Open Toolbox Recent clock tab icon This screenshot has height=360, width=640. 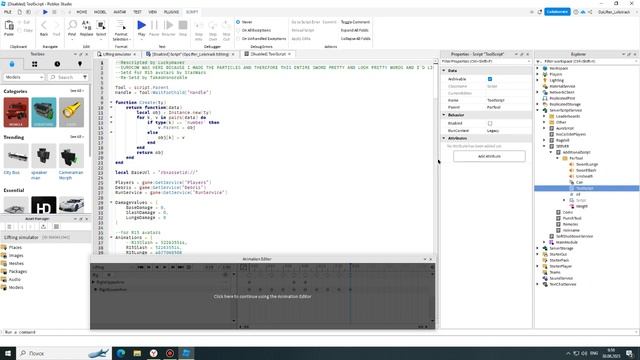[x=57, y=64]
